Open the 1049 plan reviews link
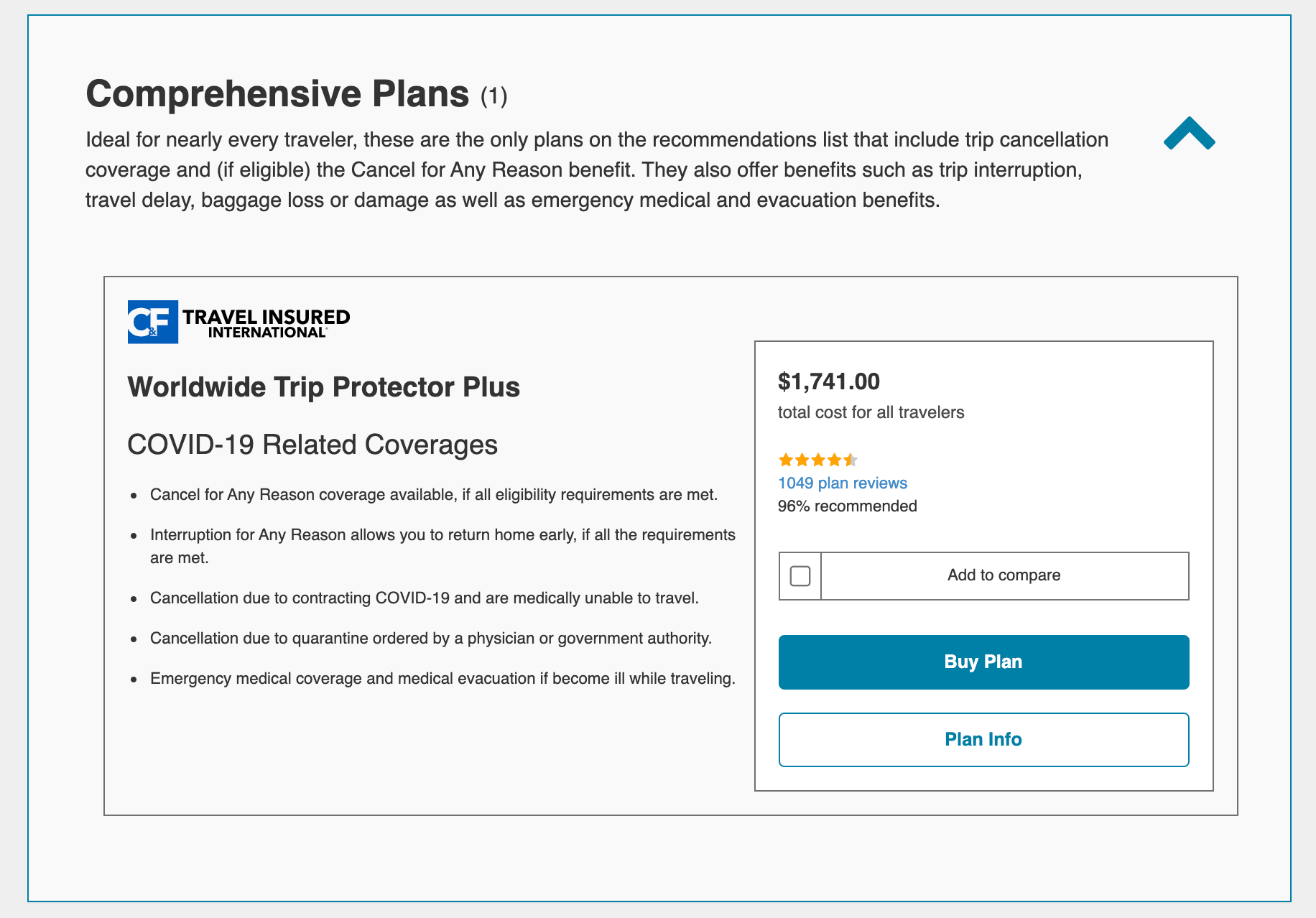This screenshot has height=918, width=1316. (841, 483)
